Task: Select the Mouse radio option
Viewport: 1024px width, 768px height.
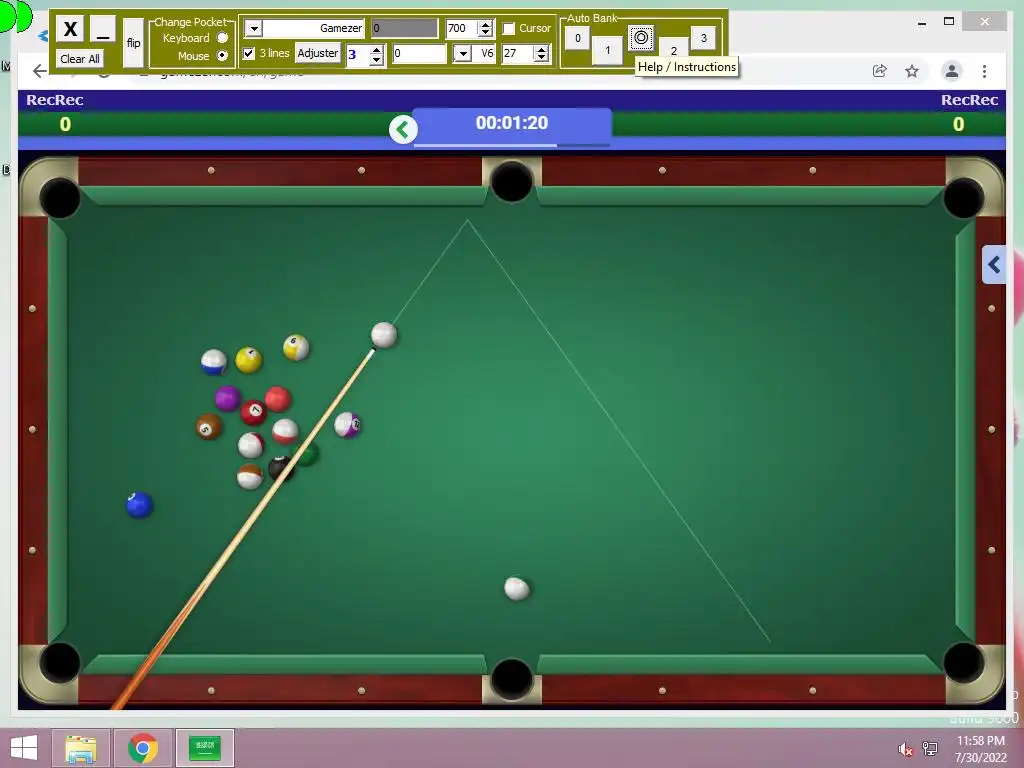Action: pos(223,56)
